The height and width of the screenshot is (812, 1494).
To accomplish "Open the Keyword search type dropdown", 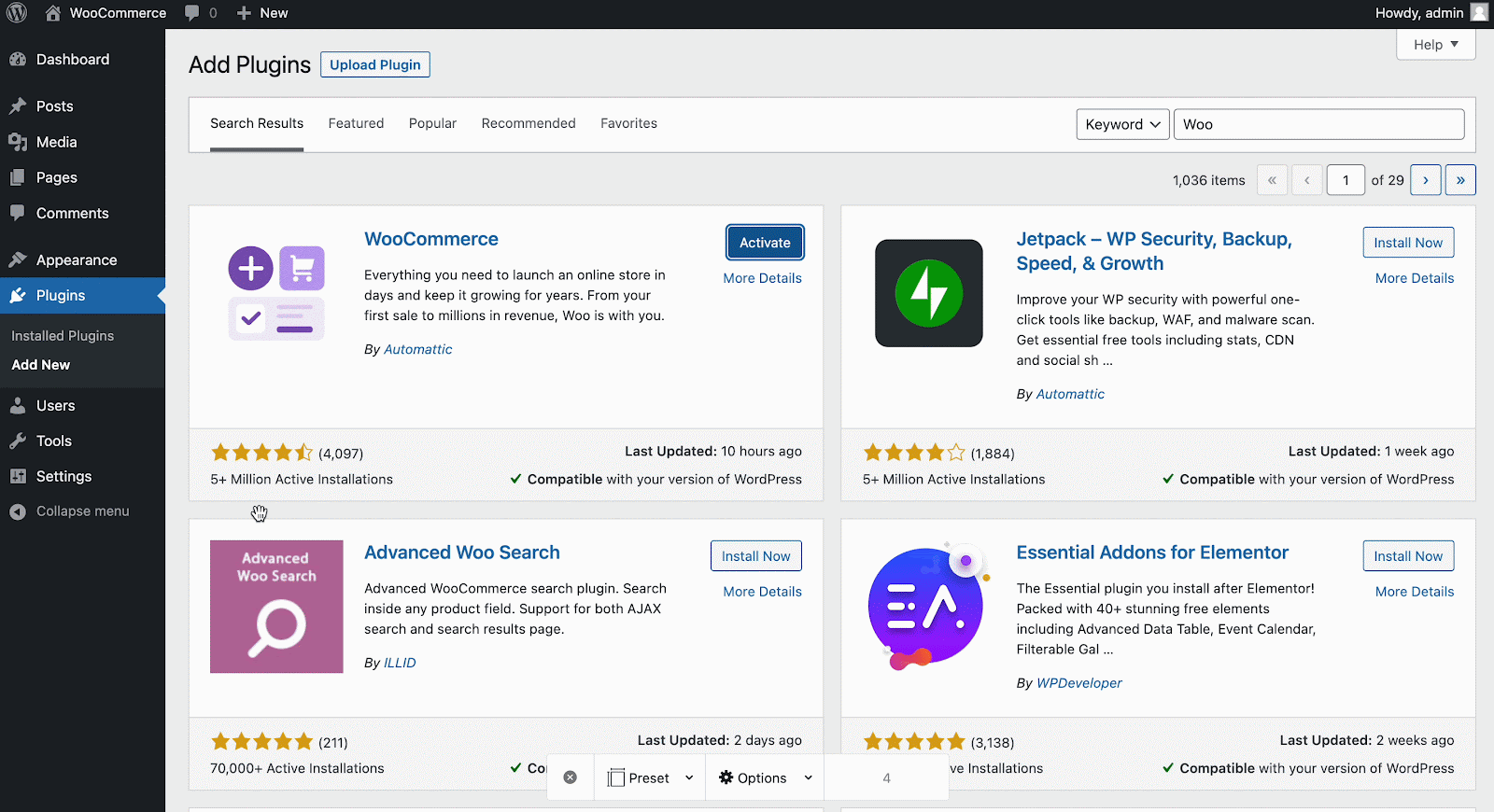I will coord(1122,124).
